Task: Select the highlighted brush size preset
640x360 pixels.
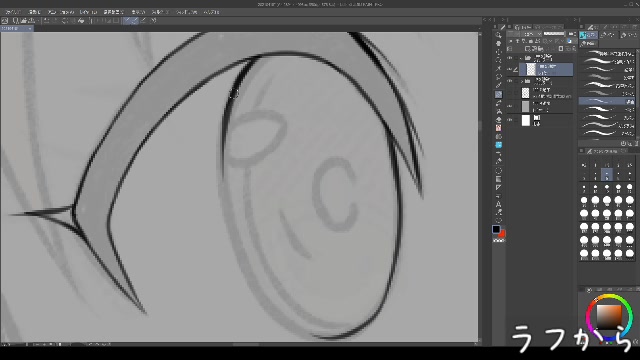Action: point(607,175)
